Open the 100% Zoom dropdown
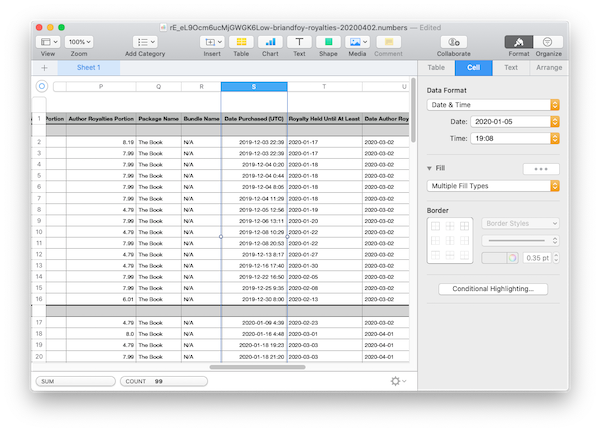The width and height of the screenshot is (600, 432). tap(79, 42)
